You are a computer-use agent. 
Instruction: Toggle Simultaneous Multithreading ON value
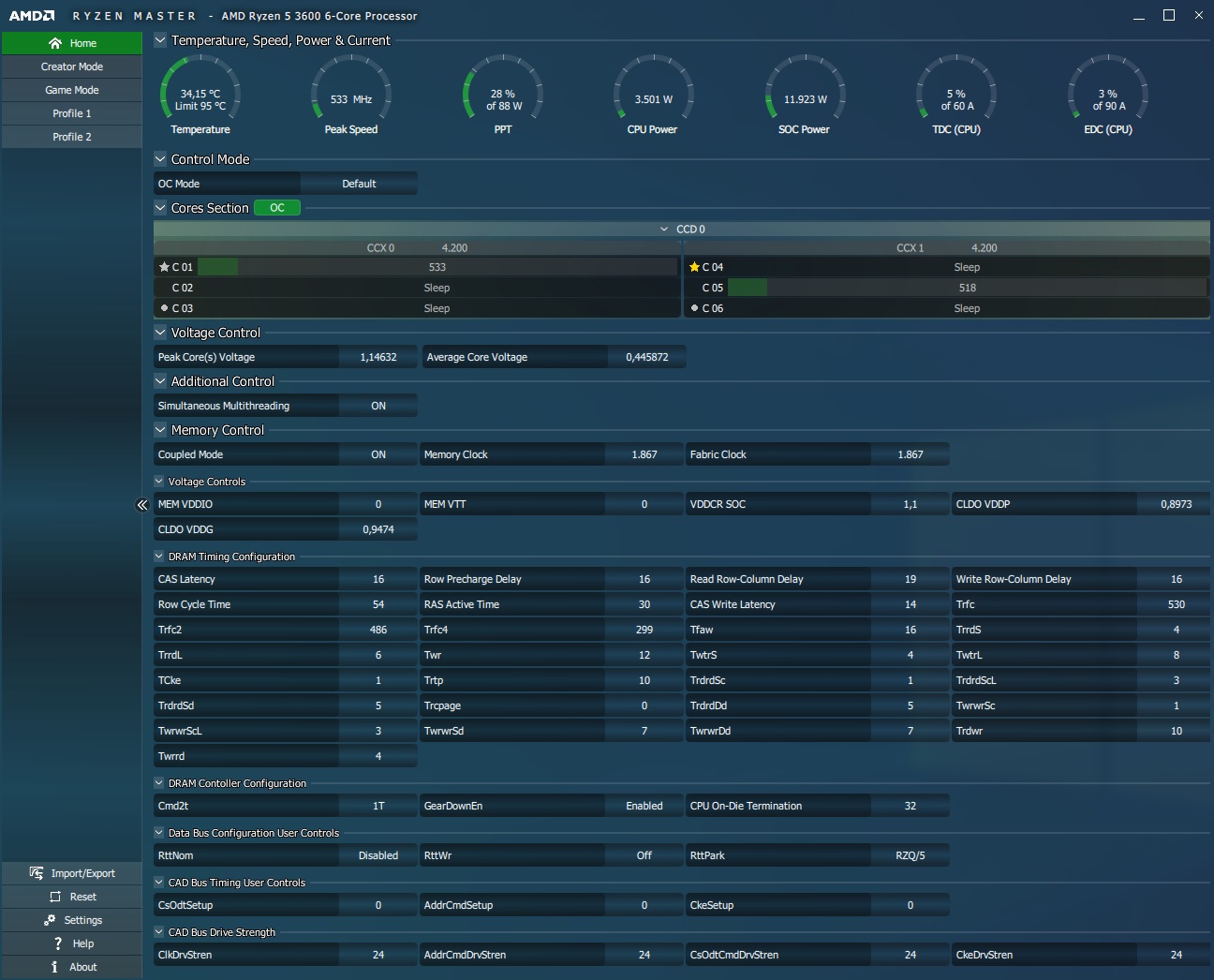click(x=378, y=406)
